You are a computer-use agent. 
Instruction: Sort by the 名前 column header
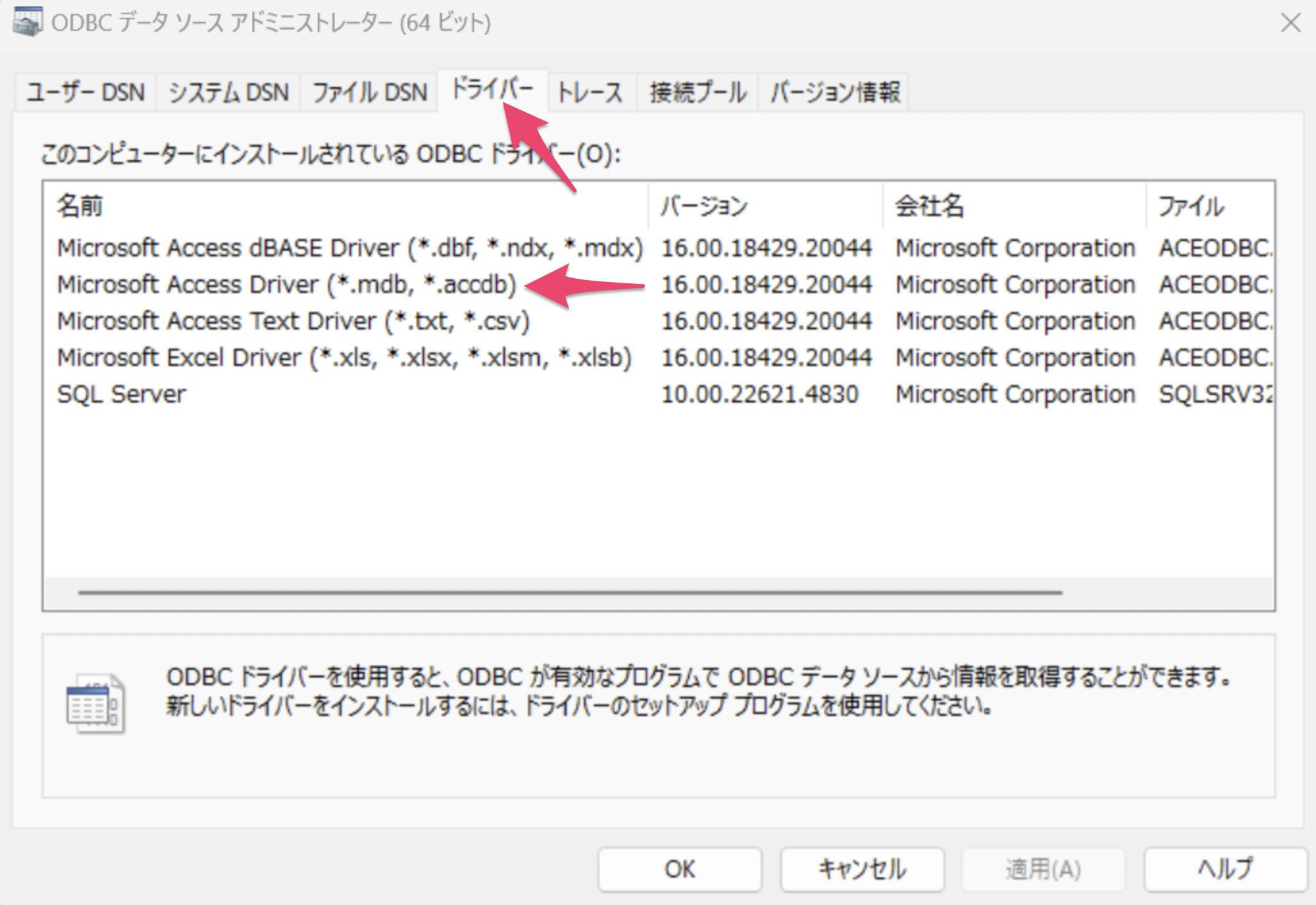click(346, 206)
